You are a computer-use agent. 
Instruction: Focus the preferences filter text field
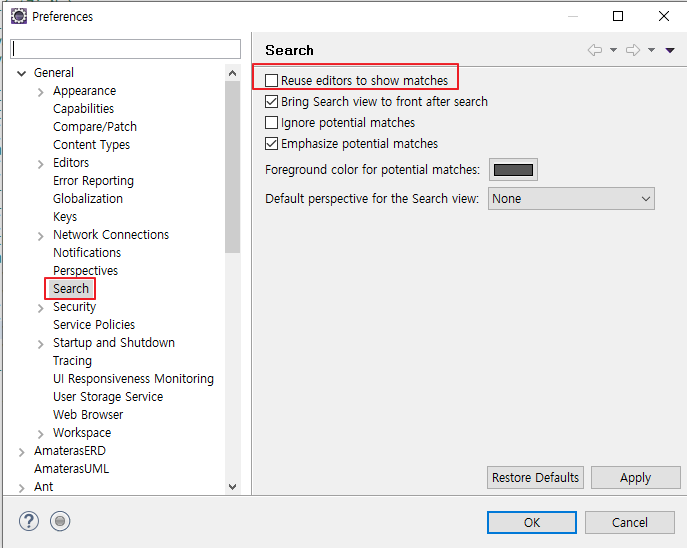click(125, 49)
